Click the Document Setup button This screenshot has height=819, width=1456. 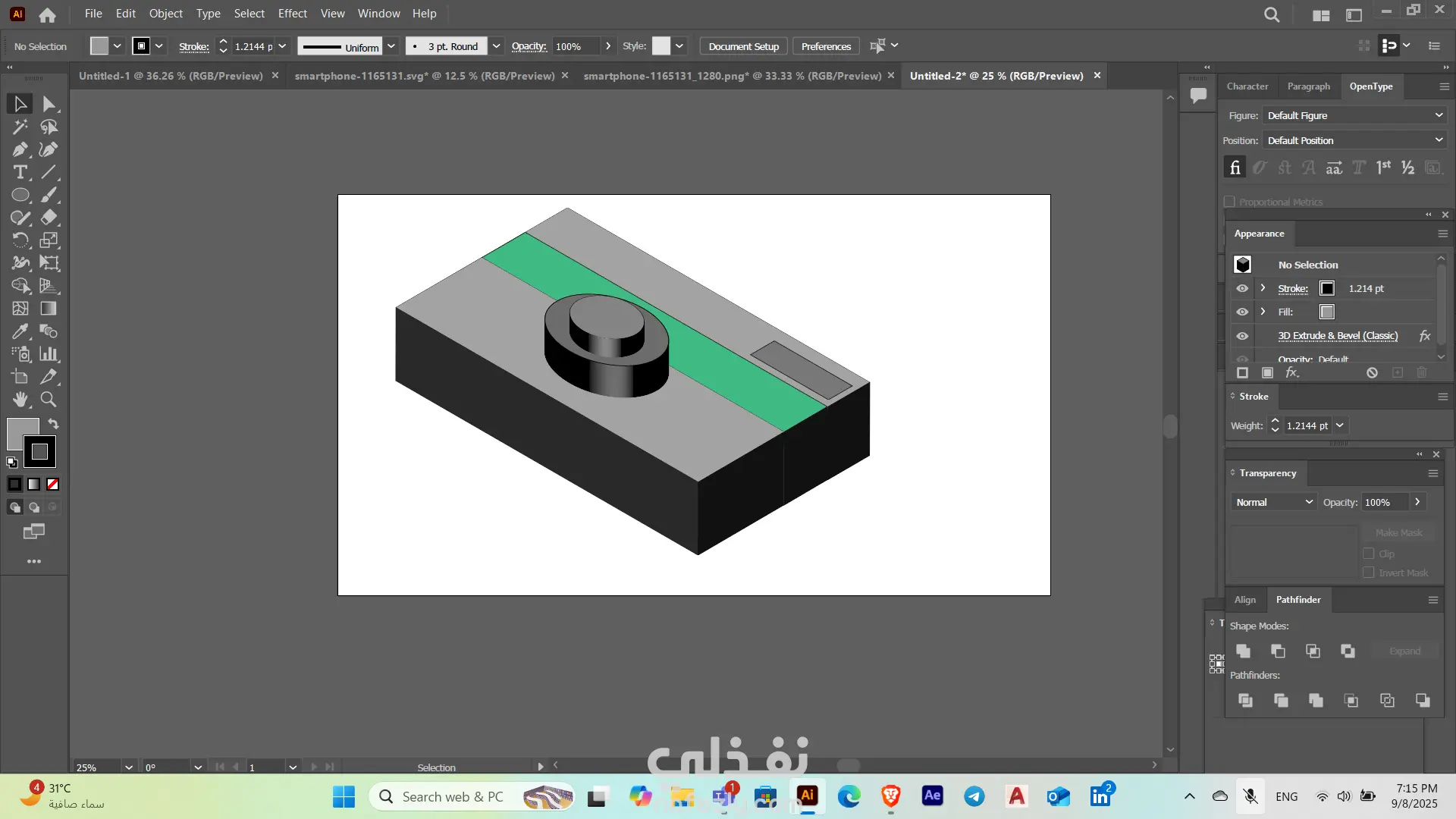(743, 46)
